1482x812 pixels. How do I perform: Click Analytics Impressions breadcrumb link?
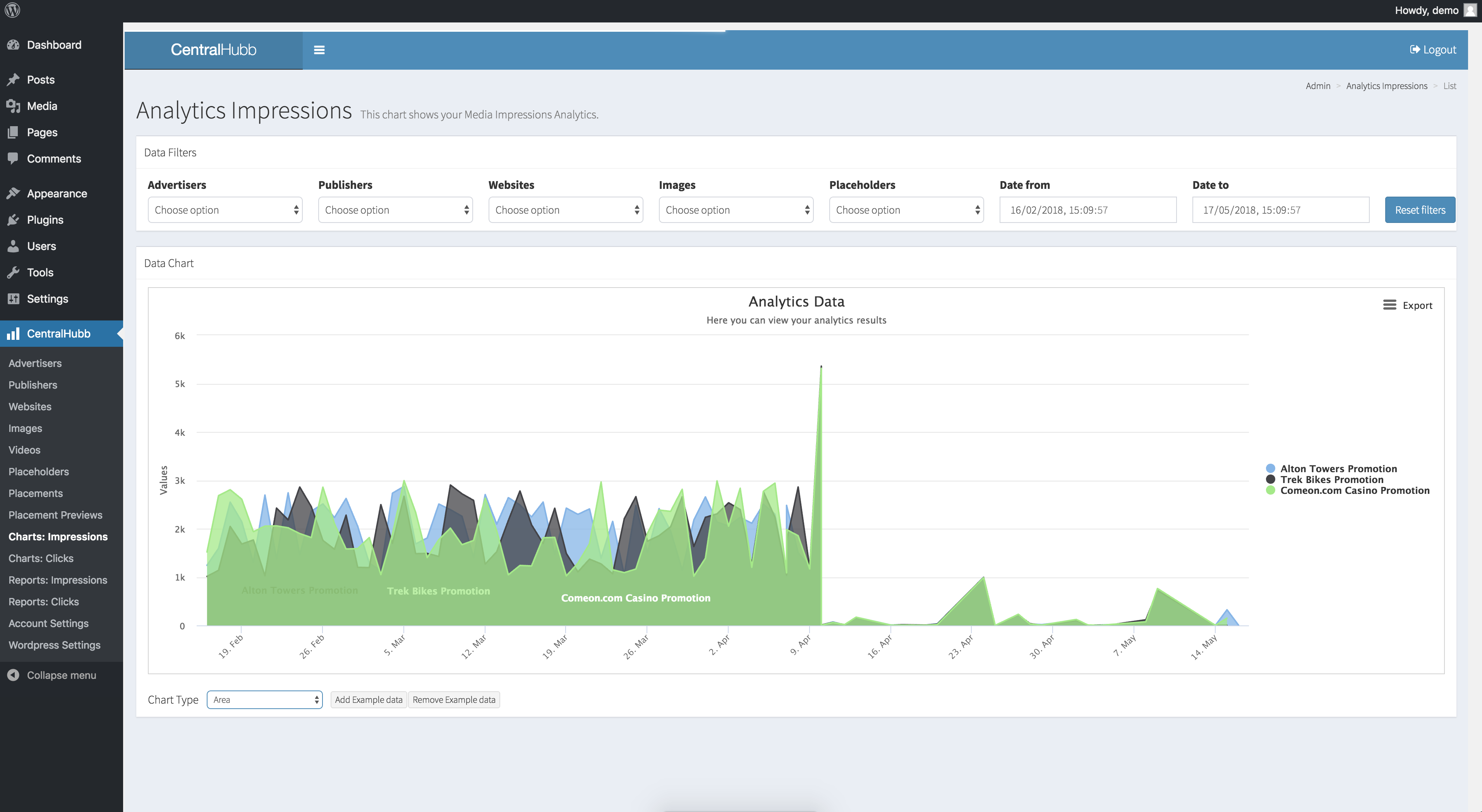1386,86
